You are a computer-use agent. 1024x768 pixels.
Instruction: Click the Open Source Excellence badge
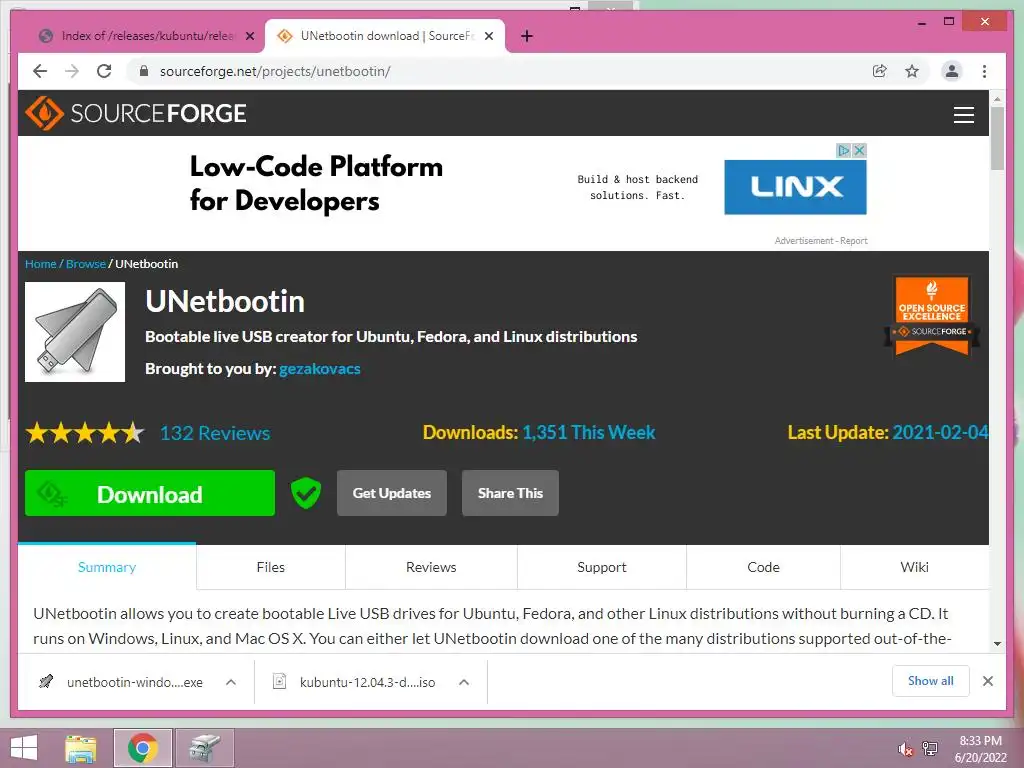[932, 315]
